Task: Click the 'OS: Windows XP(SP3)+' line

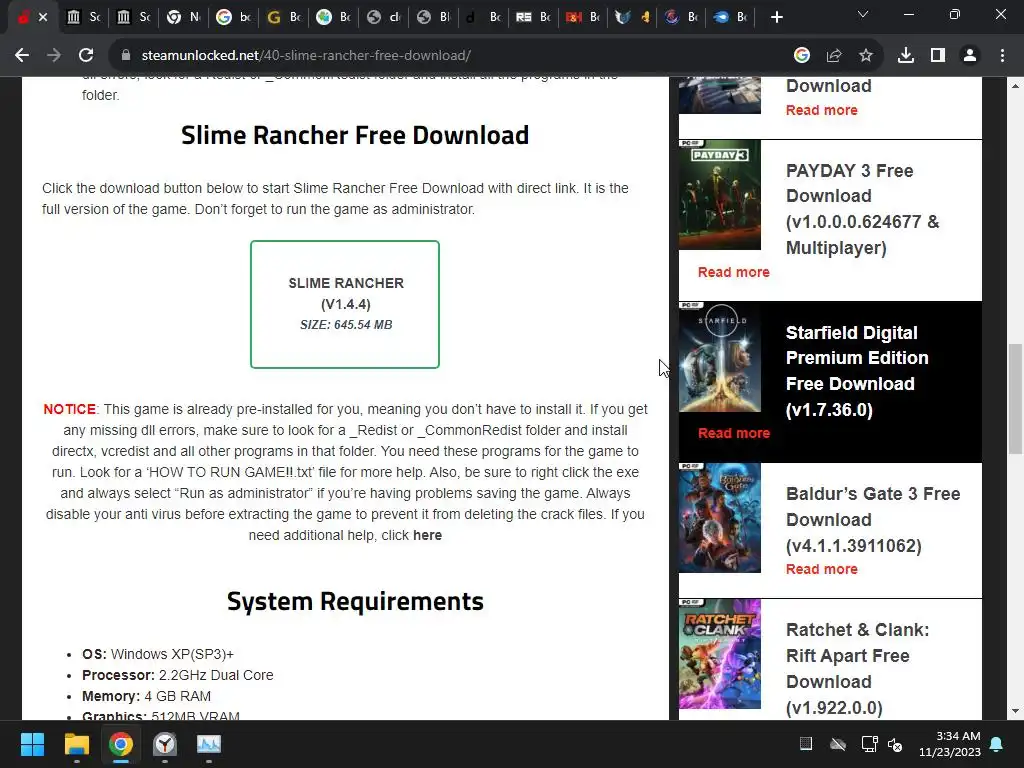Action: (157, 654)
